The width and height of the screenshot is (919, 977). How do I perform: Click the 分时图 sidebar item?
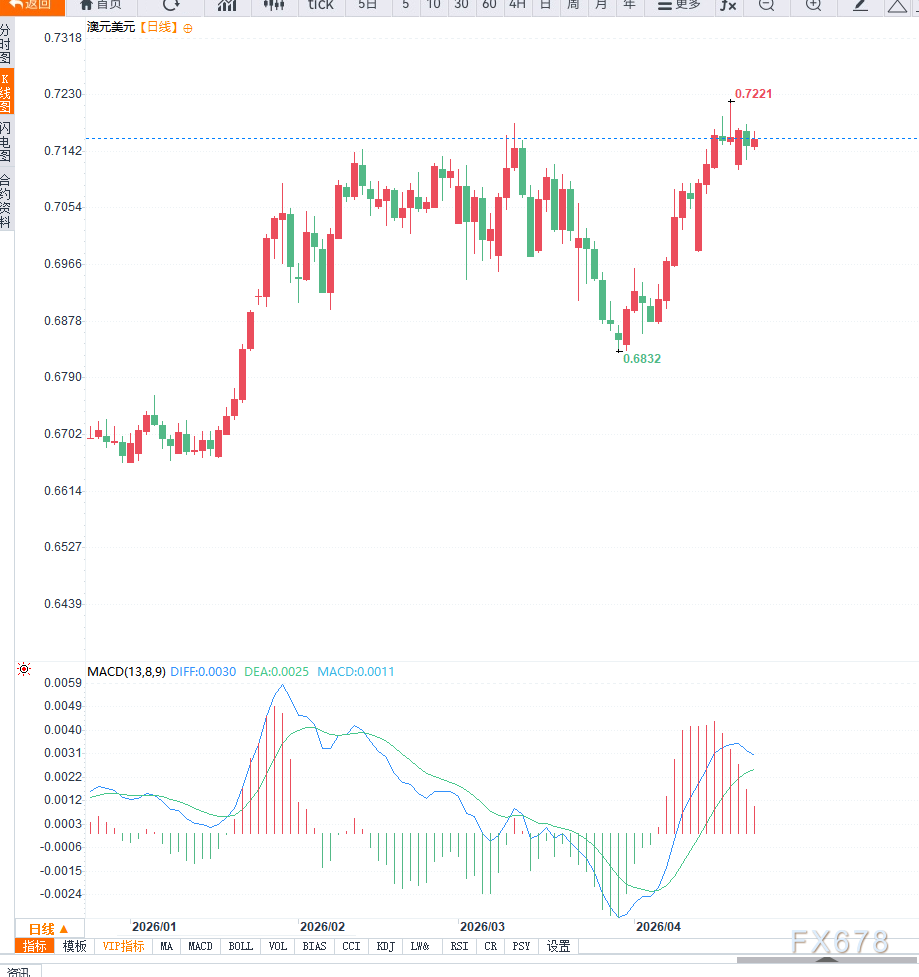tap(6, 44)
